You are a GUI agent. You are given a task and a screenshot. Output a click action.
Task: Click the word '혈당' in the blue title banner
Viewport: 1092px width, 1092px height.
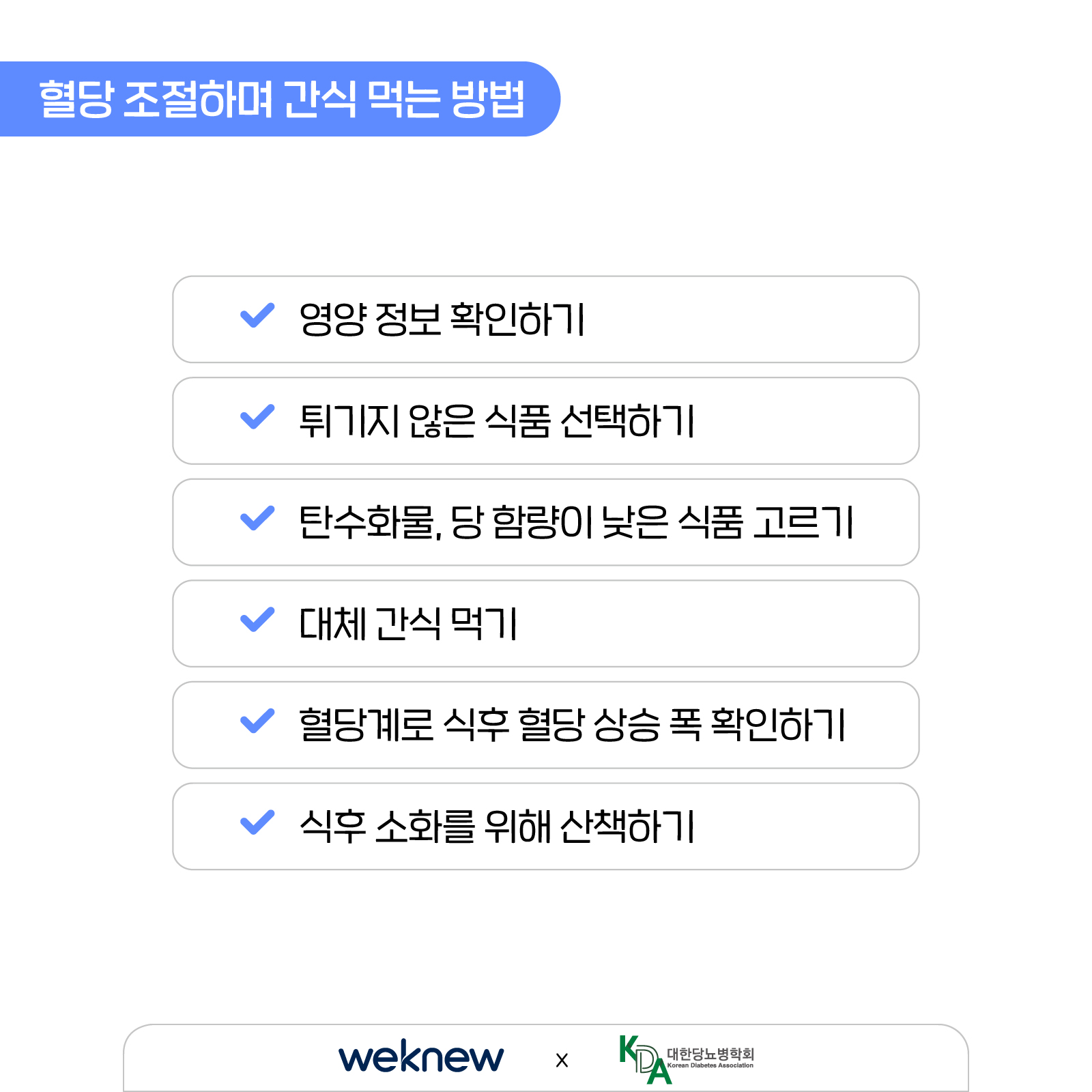(x=76, y=99)
